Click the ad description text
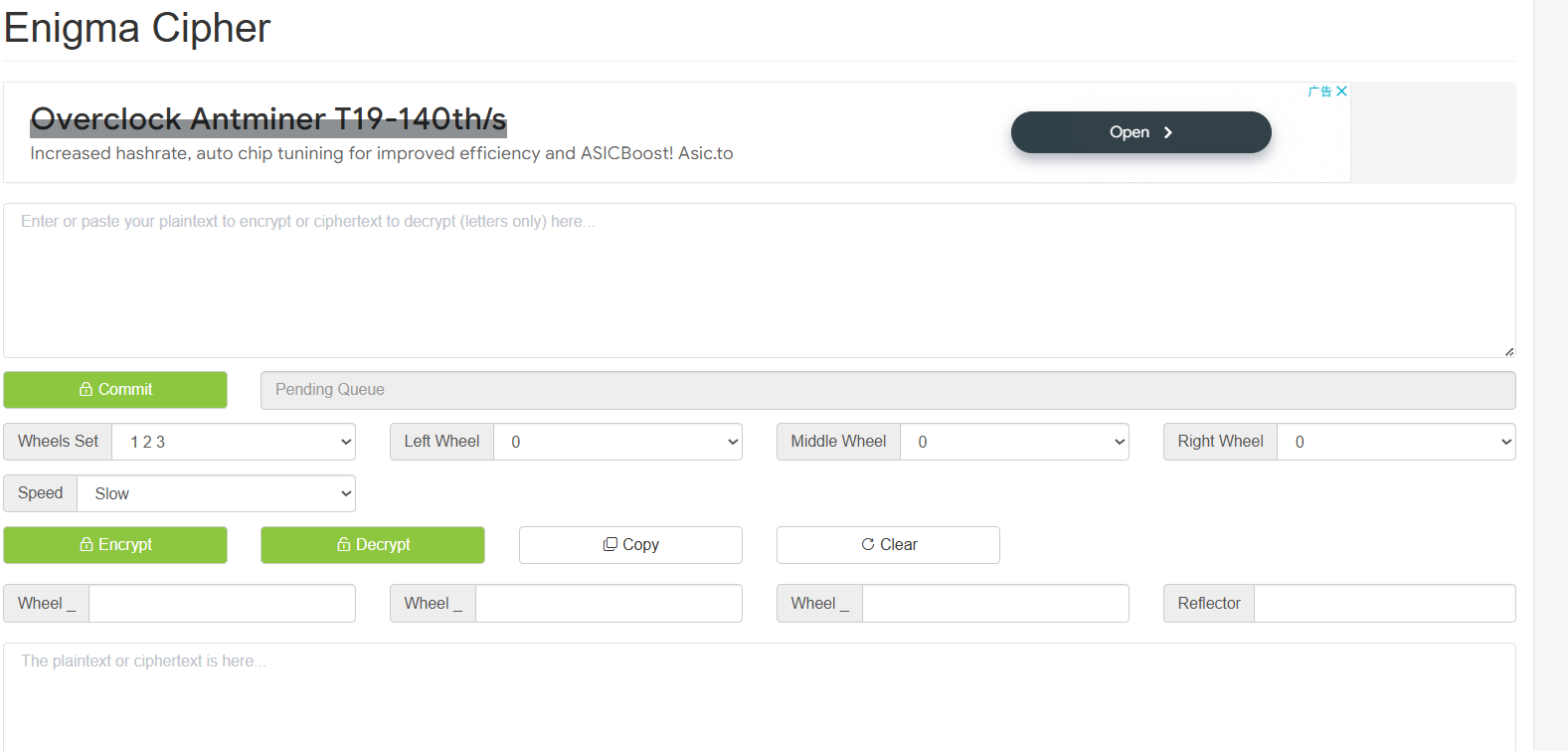This screenshot has width=1568, height=751. click(x=382, y=153)
